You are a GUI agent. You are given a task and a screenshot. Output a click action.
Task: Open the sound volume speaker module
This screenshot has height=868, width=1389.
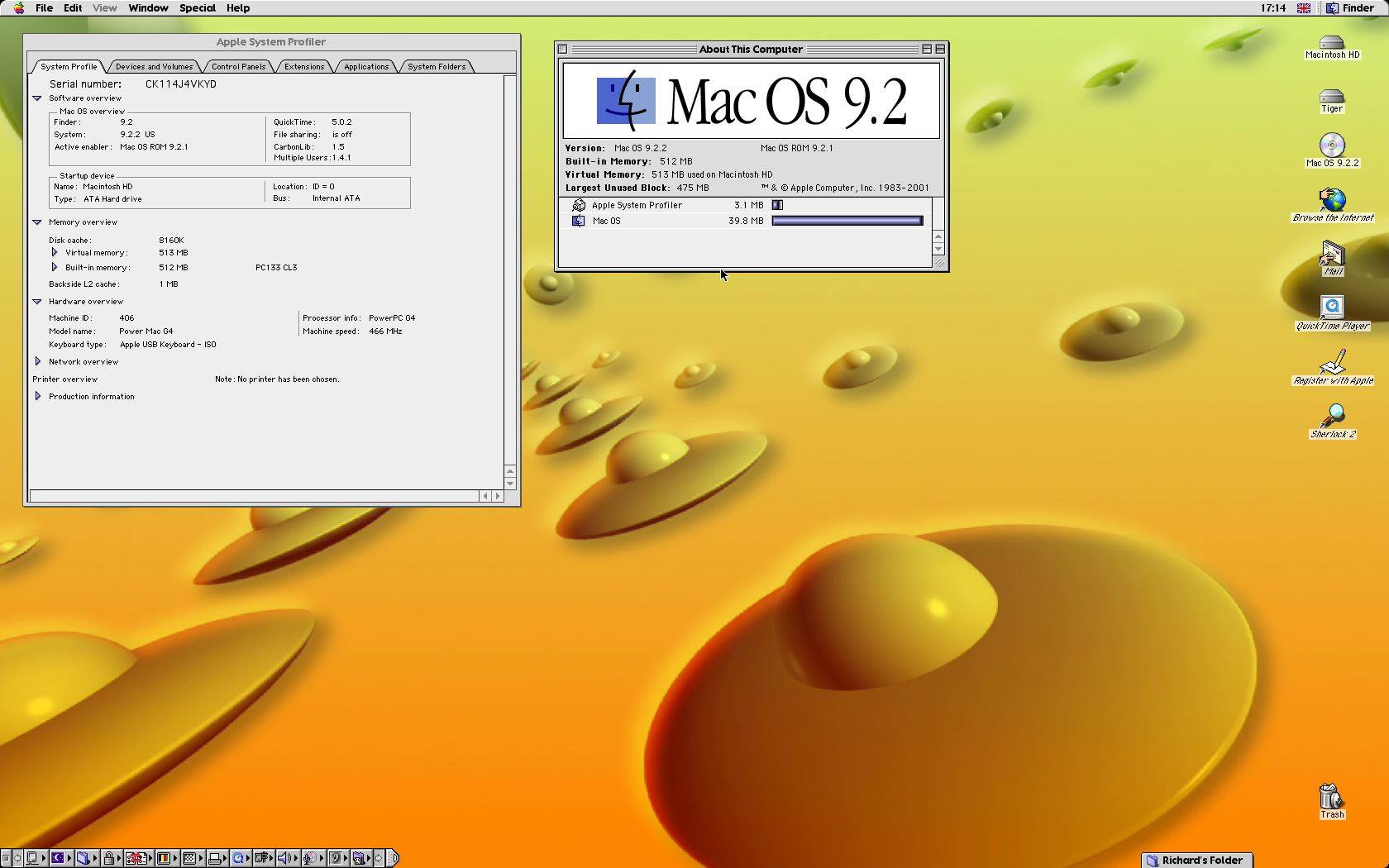[288, 858]
